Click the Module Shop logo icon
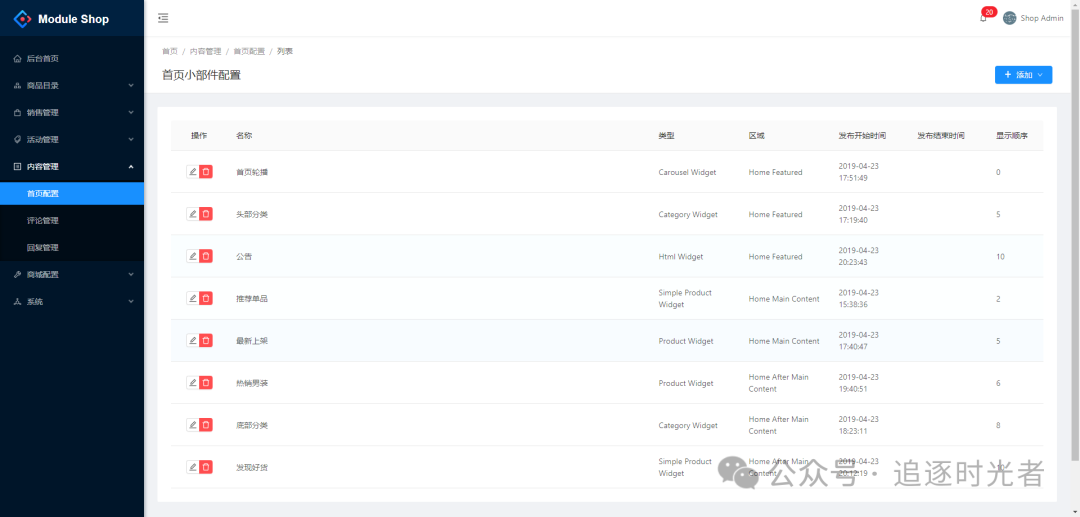This screenshot has height=517, width=1080. pyautogui.click(x=23, y=19)
